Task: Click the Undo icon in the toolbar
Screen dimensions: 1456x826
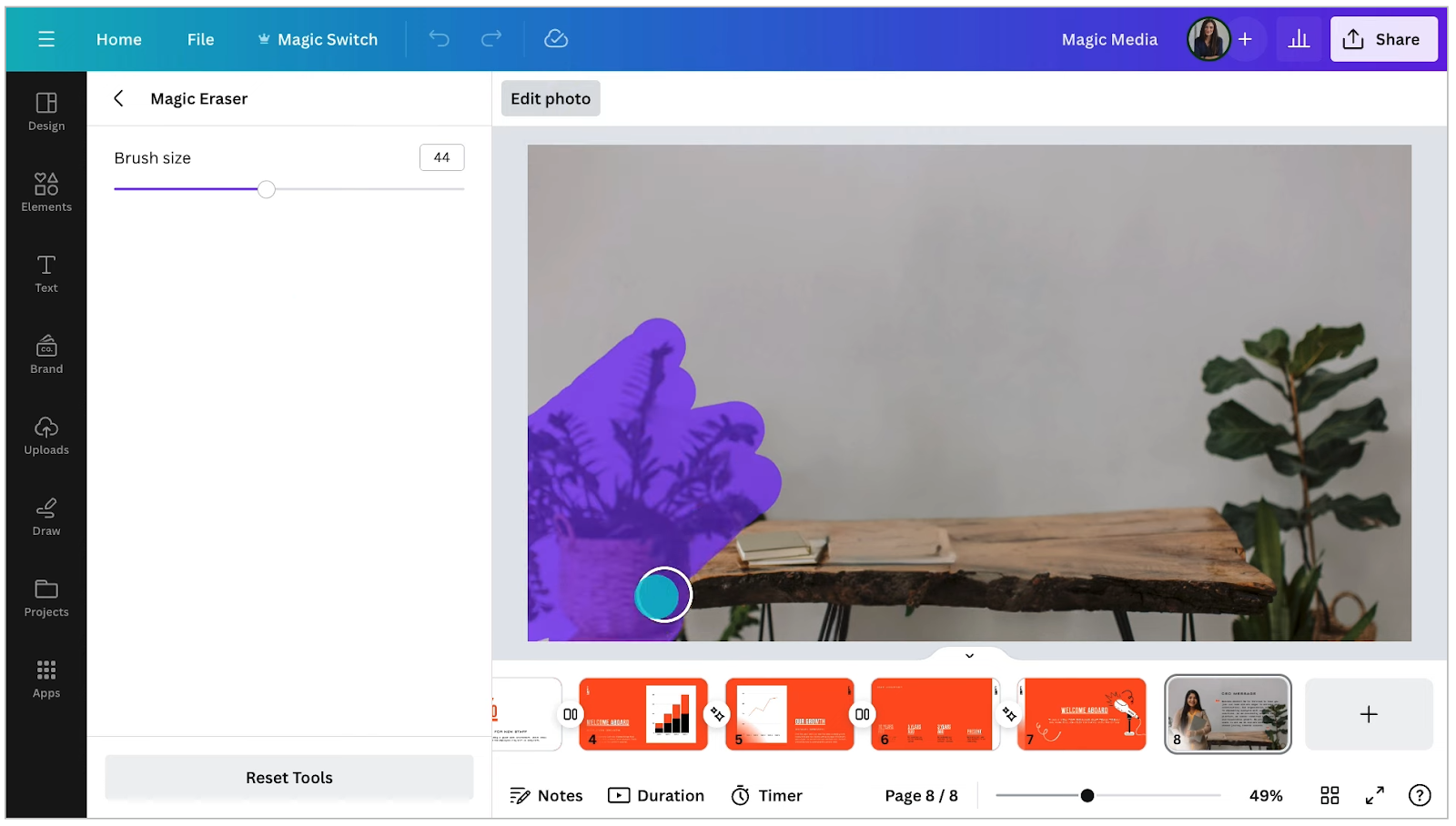Action: tap(439, 39)
